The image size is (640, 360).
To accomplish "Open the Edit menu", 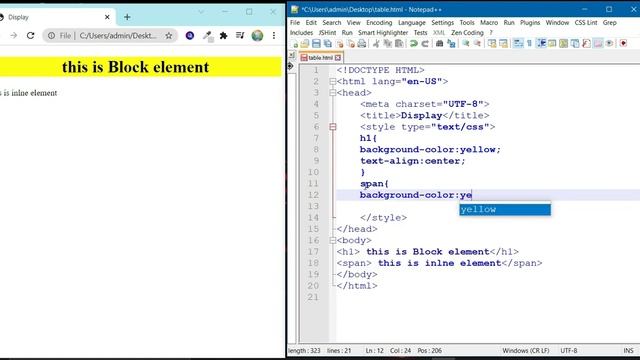I will (x=311, y=22).
